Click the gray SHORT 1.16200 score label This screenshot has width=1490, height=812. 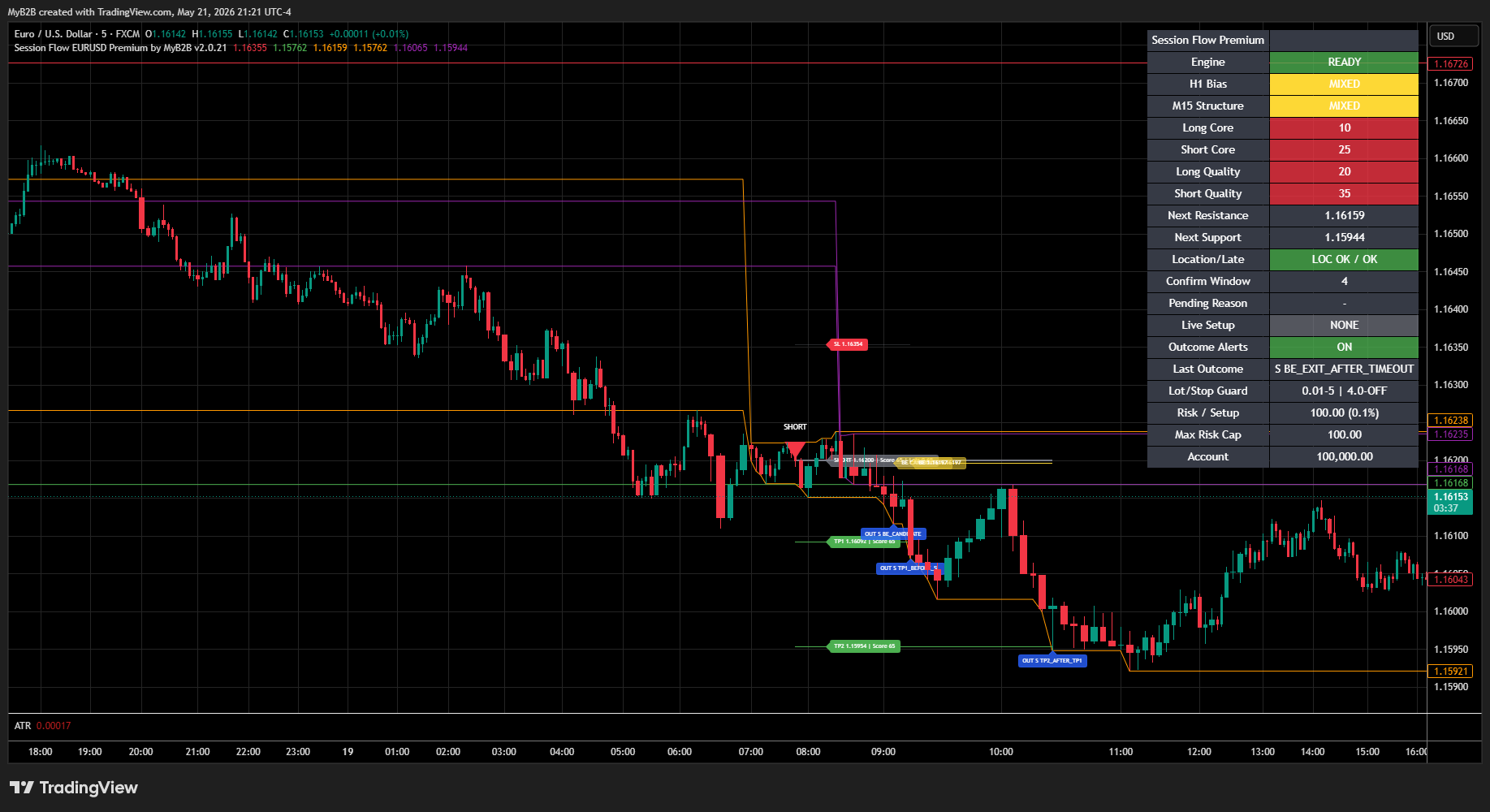pos(863,460)
